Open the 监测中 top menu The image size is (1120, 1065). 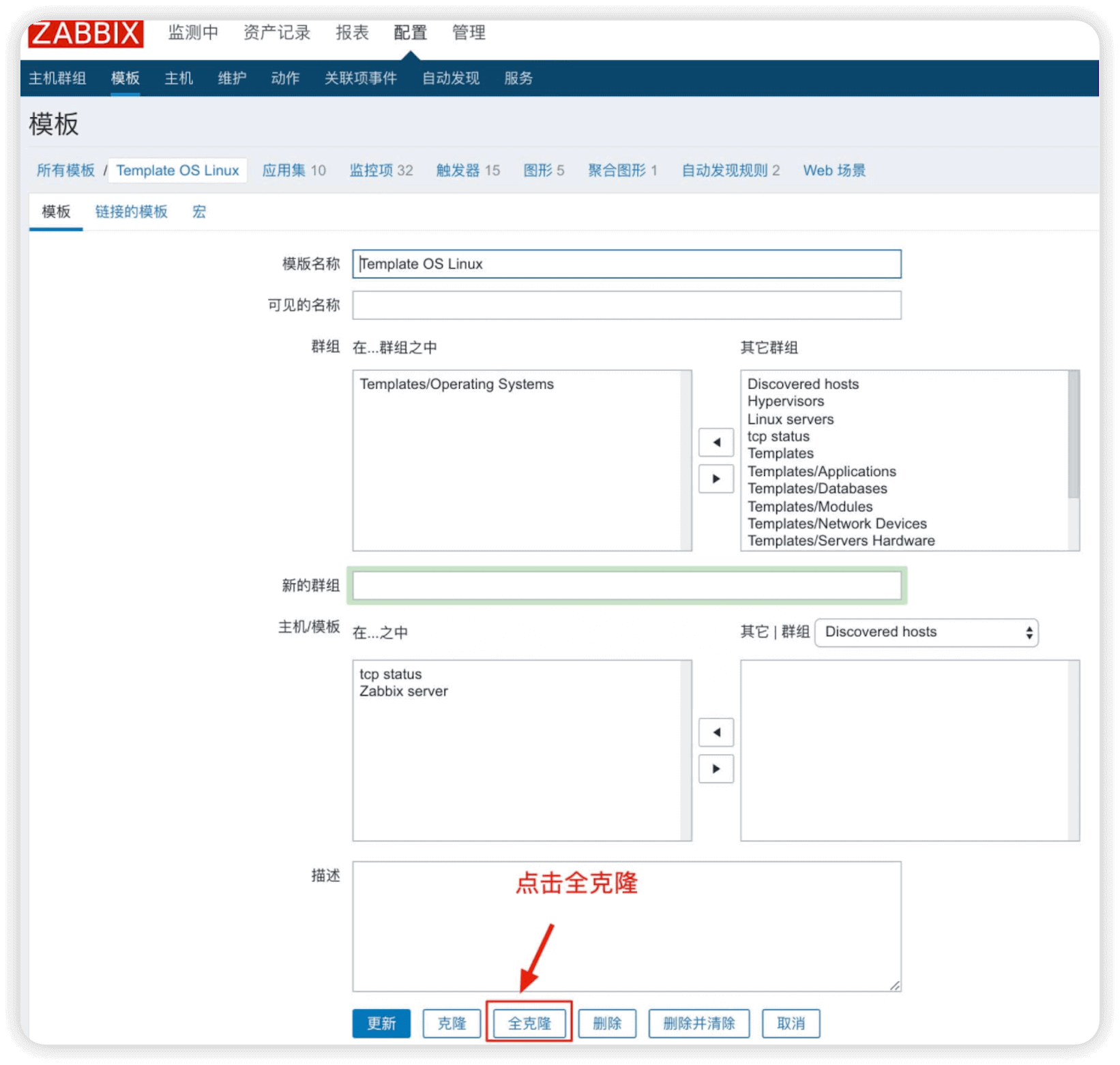coord(193,33)
